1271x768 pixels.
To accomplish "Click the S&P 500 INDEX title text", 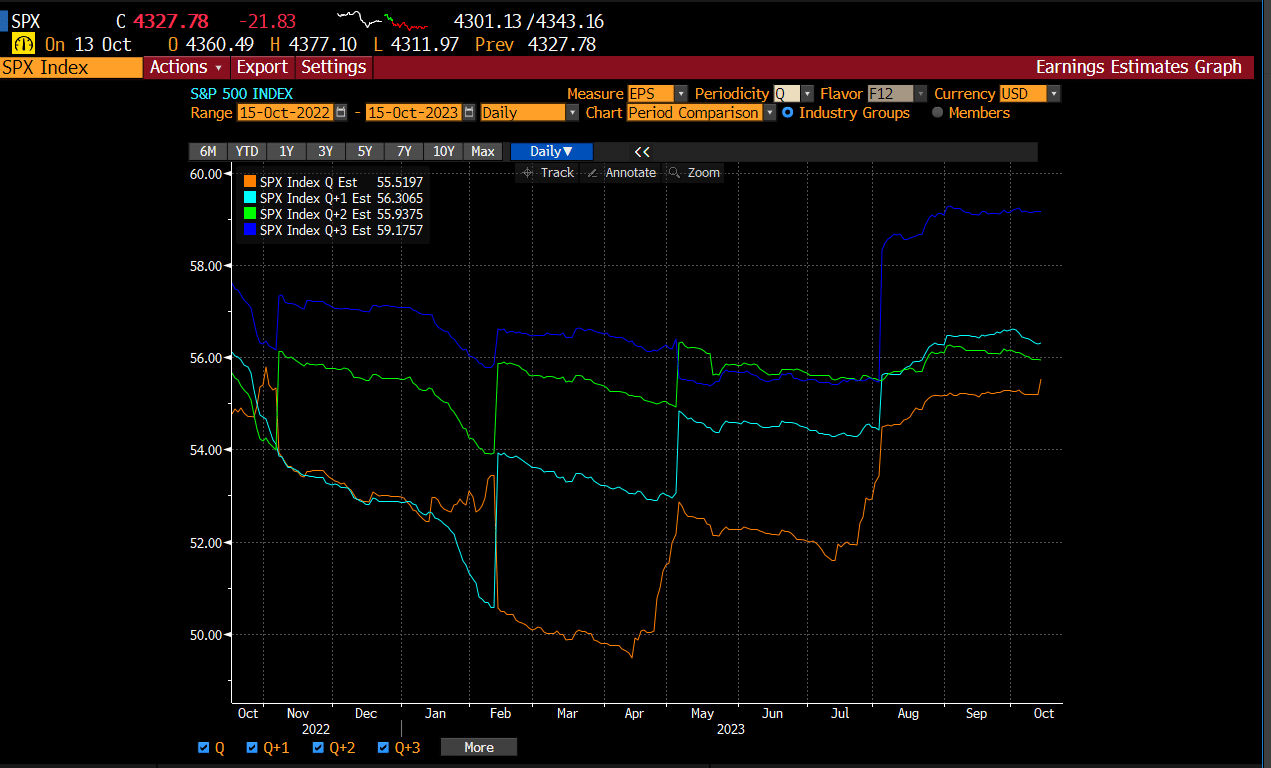I will pyautogui.click(x=242, y=93).
